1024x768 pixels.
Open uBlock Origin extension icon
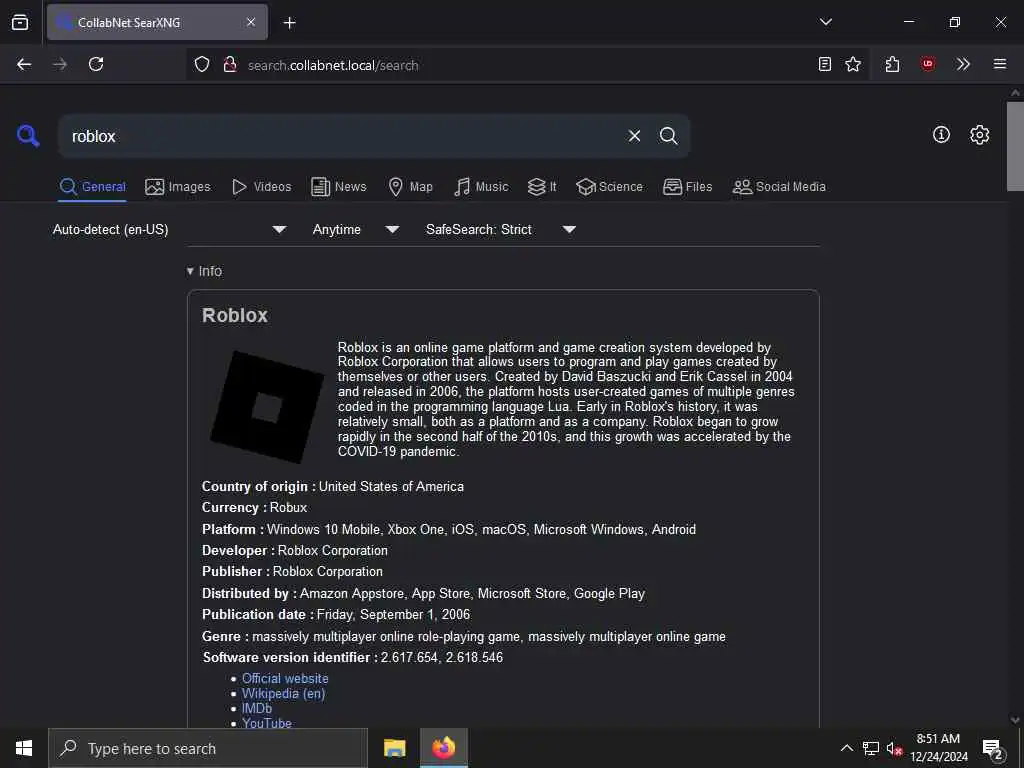point(928,64)
